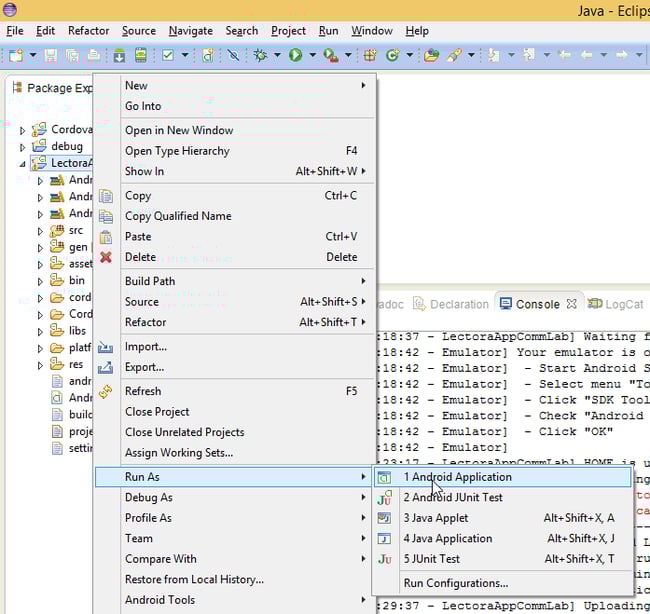Image resolution: width=650 pixels, height=614 pixels.
Task: Expand the src folder node
Action: pyautogui.click(x=40, y=231)
